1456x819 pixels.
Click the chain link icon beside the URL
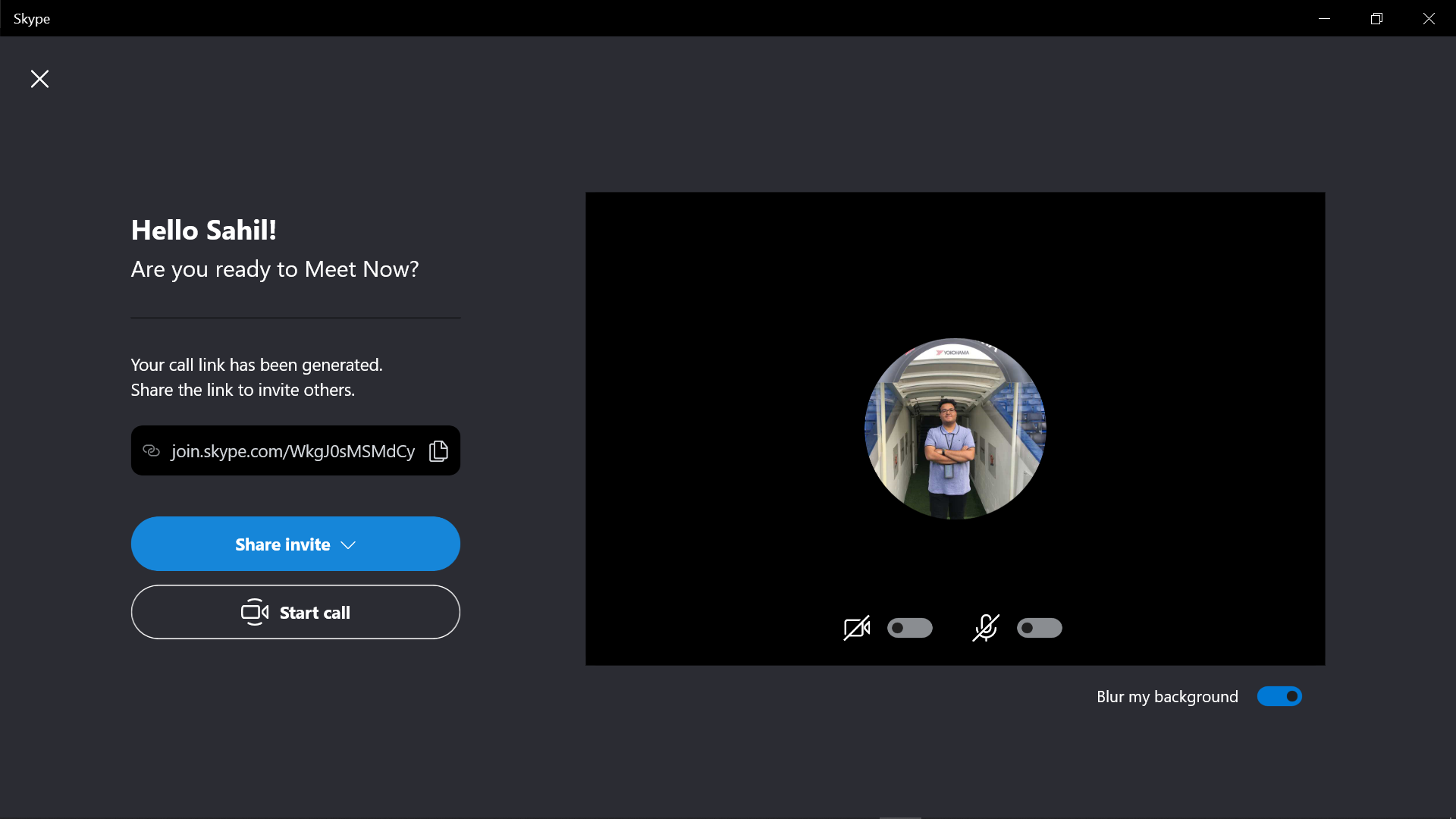(x=151, y=451)
